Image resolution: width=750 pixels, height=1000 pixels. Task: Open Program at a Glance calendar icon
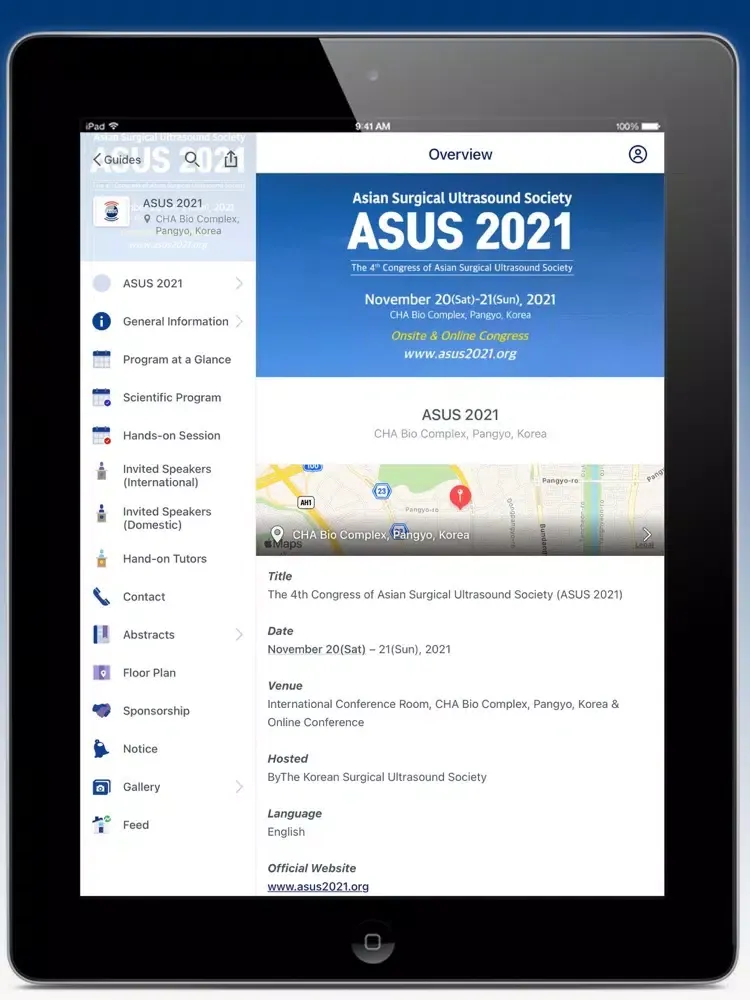pyautogui.click(x=102, y=359)
